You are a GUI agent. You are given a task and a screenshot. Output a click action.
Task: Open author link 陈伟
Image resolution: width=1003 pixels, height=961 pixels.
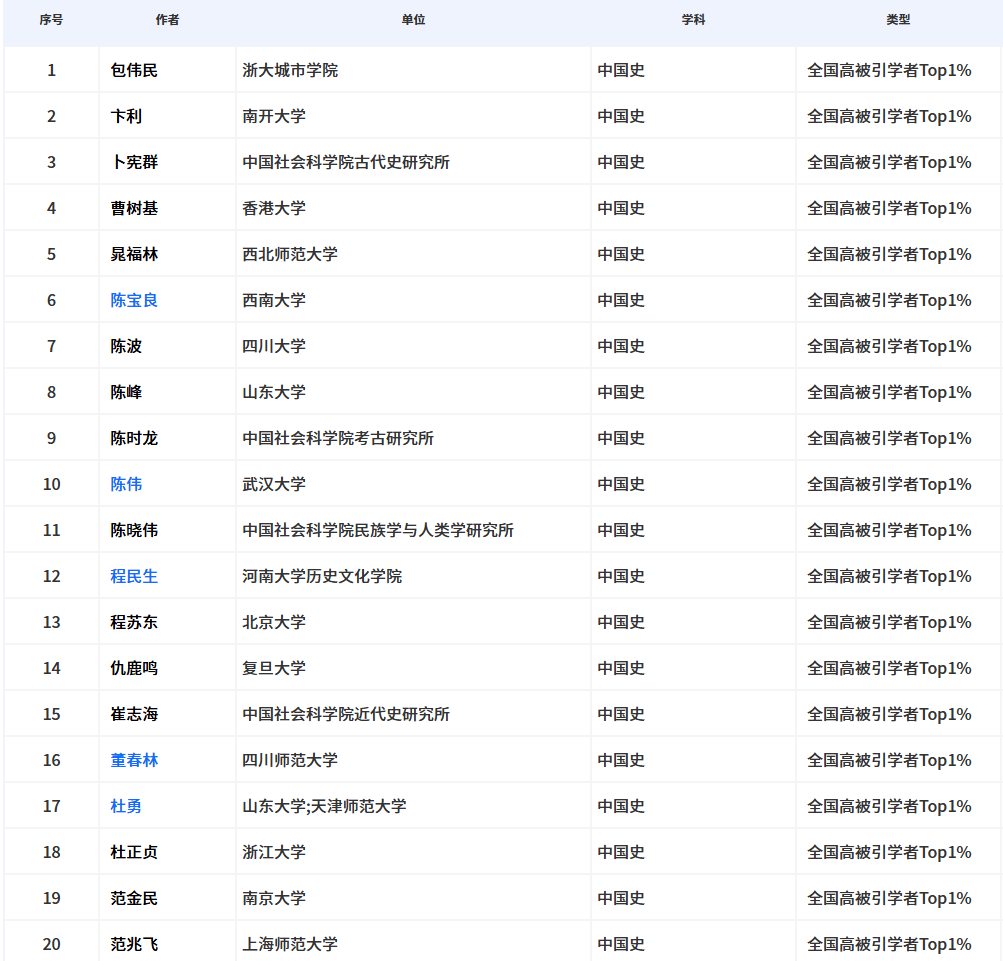(126, 484)
